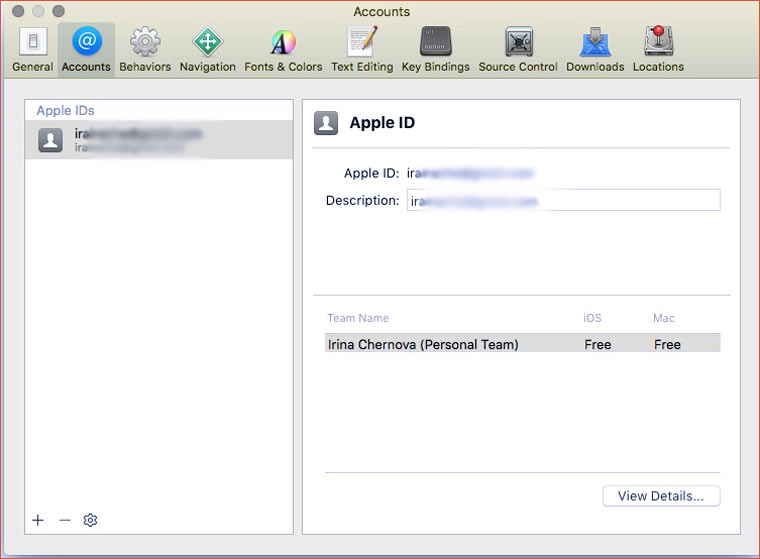Remove selected account with minus button
Image resolution: width=760 pixels, height=559 pixels.
coord(65,520)
